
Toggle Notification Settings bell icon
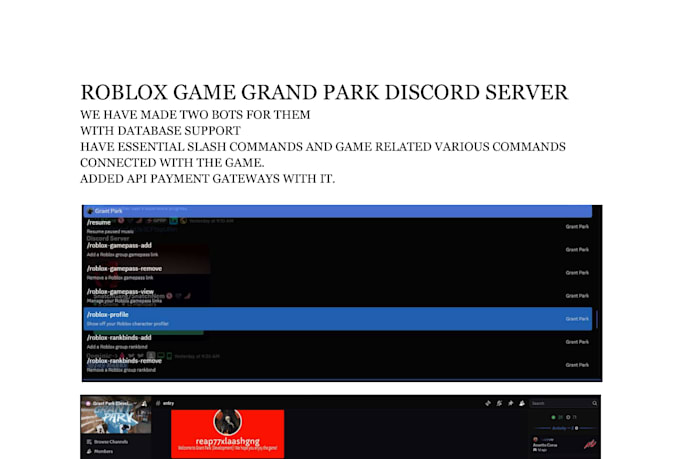tap(499, 403)
